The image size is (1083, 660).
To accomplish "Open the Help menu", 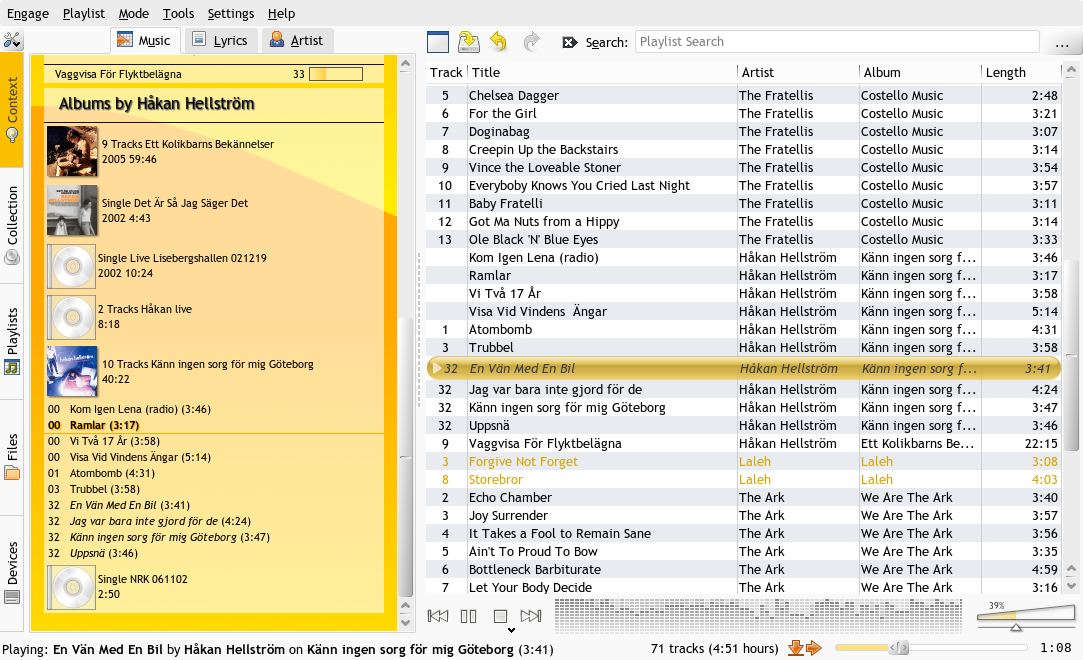I will tap(281, 13).
